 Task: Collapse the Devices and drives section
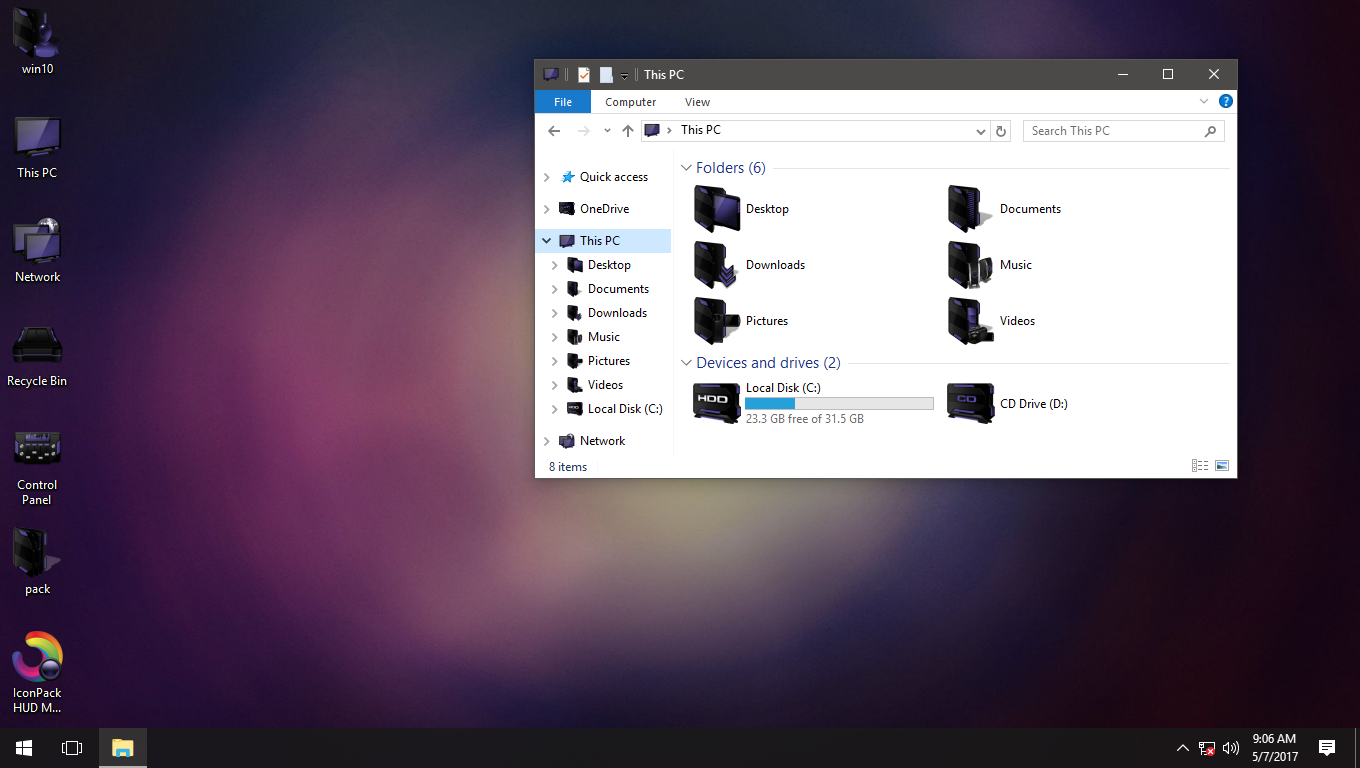coord(686,362)
